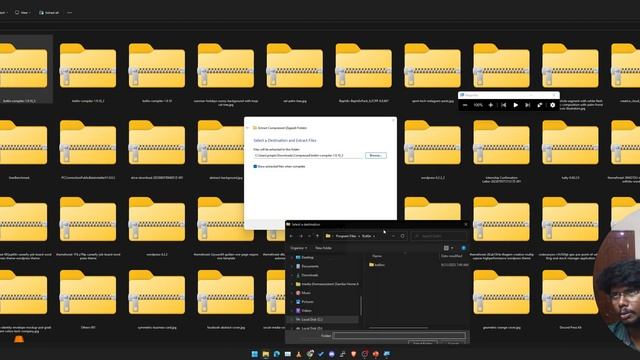The image size is (640, 360).
Task: Expand the Local Disk (C:) tree node
Action: [291, 320]
